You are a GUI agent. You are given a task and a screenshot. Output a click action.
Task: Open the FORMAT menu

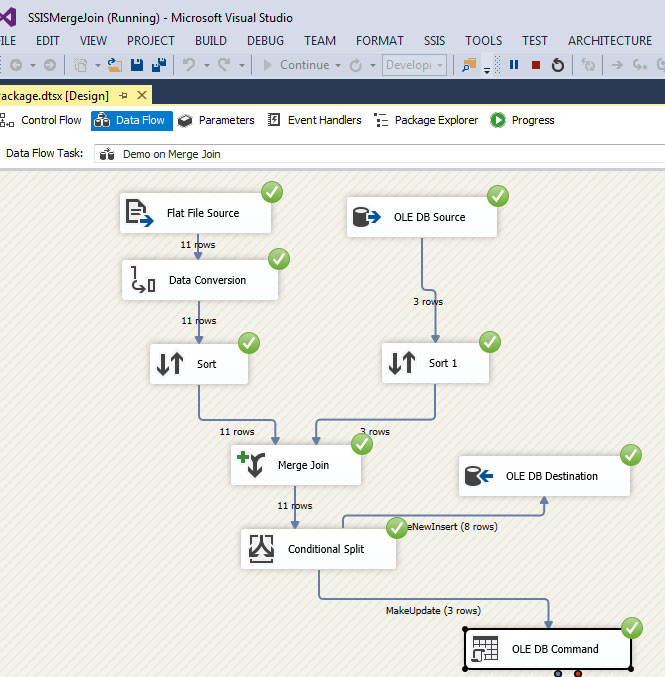(380, 41)
